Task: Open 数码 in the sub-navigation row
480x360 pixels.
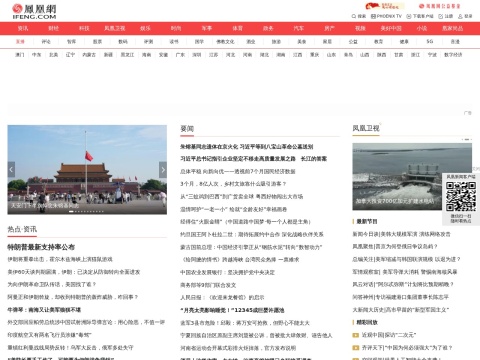Action: coord(123,42)
